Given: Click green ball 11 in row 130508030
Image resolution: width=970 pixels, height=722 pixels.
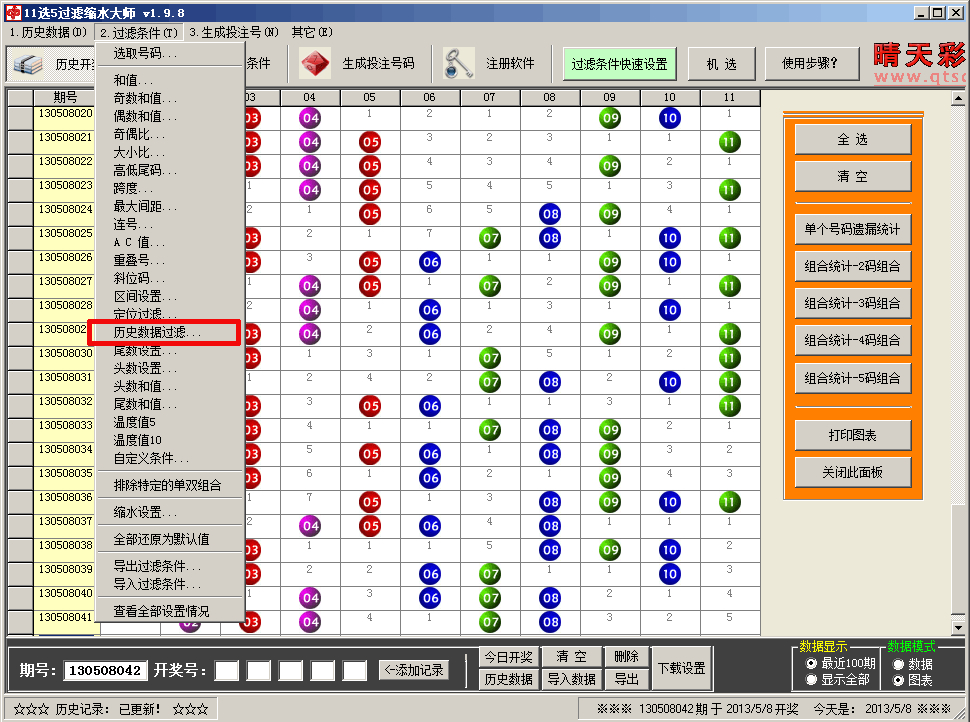Looking at the screenshot, I should pos(730,358).
